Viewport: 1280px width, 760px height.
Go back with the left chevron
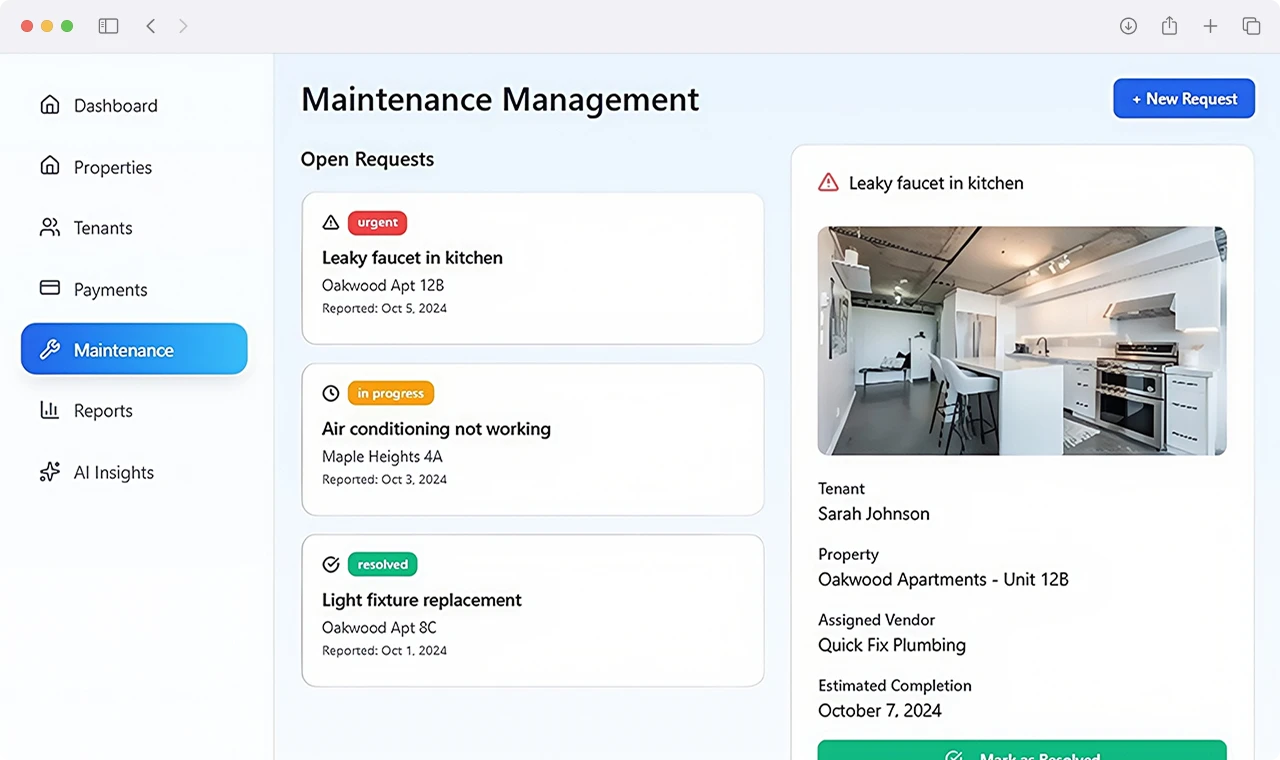tap(151, 26)
